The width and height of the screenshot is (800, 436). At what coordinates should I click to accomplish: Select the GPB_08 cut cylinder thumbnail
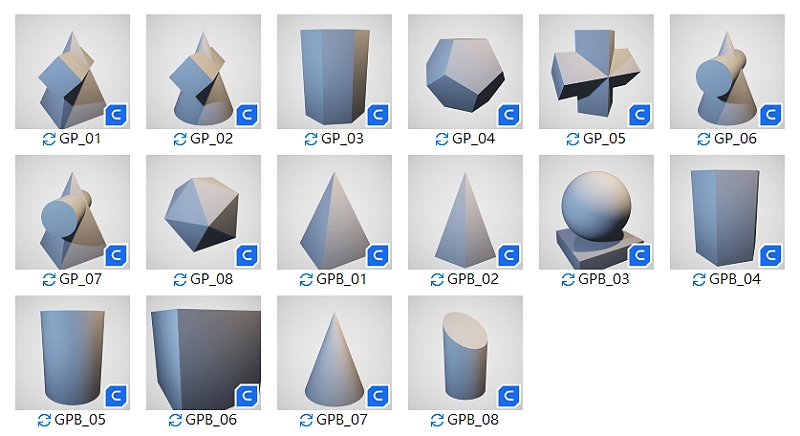(x=465, y=353)
